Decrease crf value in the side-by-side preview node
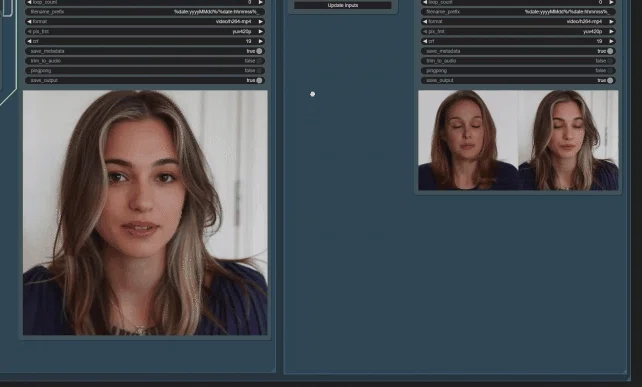Viewport: 642px width, 387px height. (x=425, y=41)
